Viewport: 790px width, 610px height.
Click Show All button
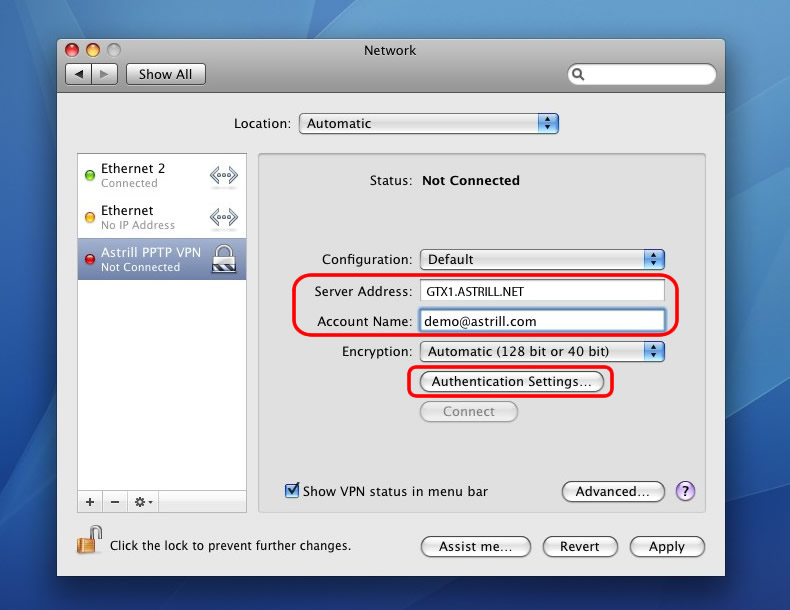click(x=166, y=74)
